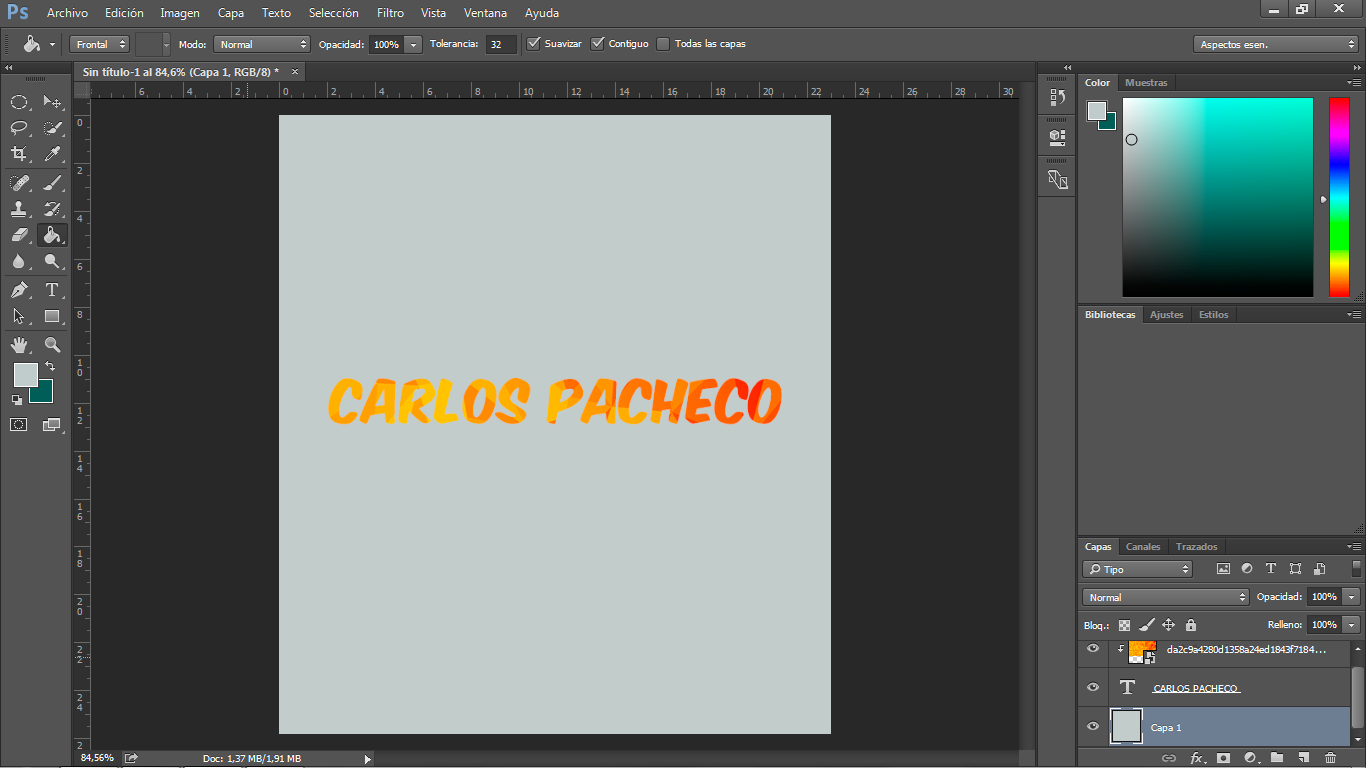Hide the CARLOS PACHECO text layer
The width and height of the screenshot is (1366, 768).
[x=1093, y=688]
